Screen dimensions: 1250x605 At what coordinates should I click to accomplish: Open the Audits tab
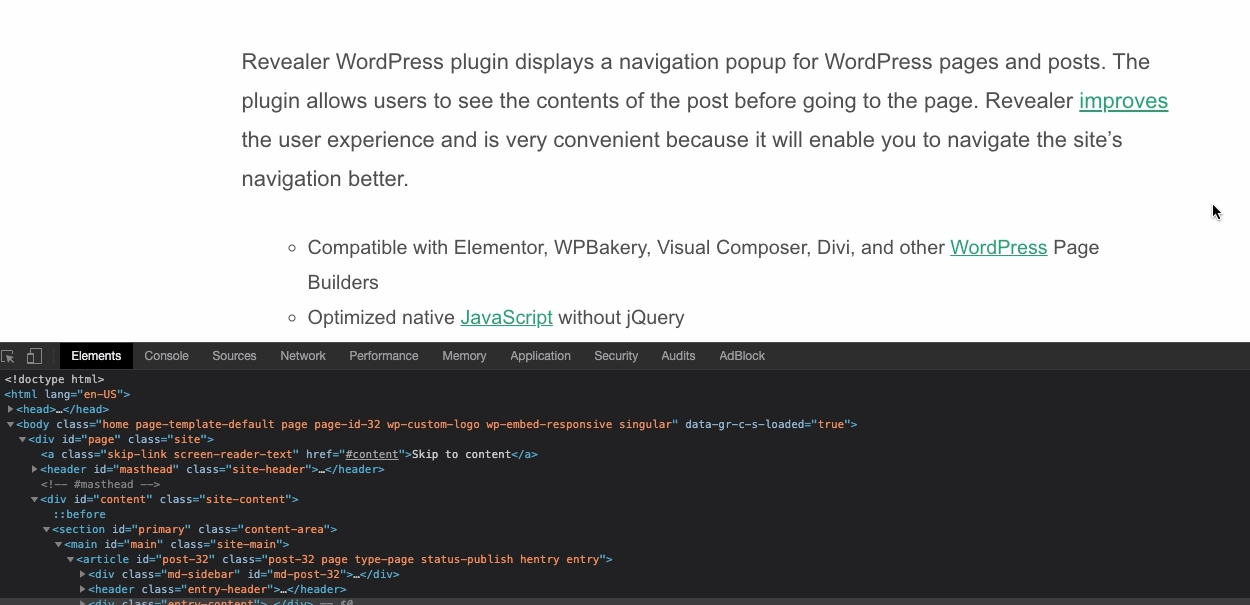678,356
